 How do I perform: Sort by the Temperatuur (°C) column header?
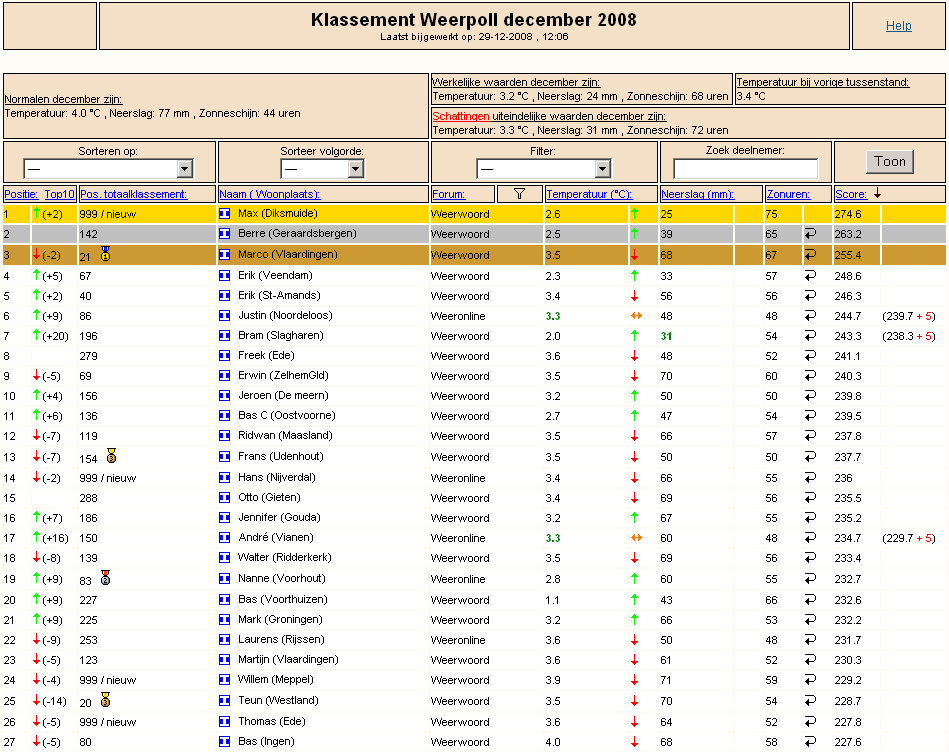(588, 194)
